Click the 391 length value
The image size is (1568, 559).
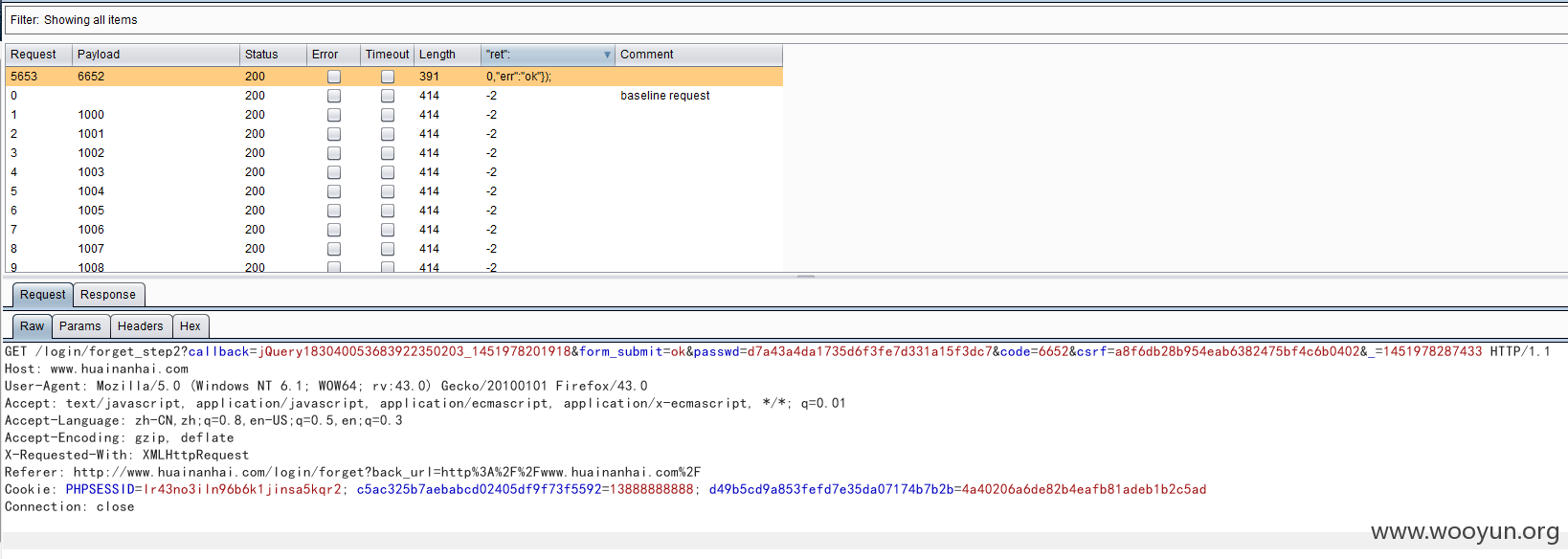(x=429, y=77)
